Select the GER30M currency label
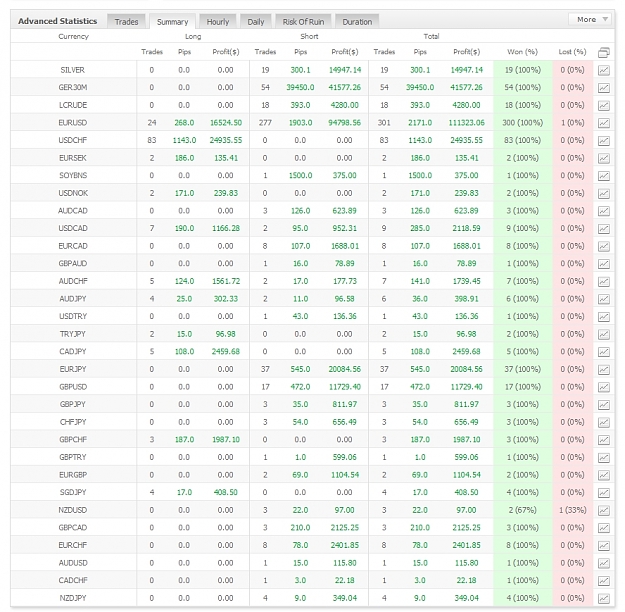The height and width of the screenshot is (612, 625). point(73,88)
